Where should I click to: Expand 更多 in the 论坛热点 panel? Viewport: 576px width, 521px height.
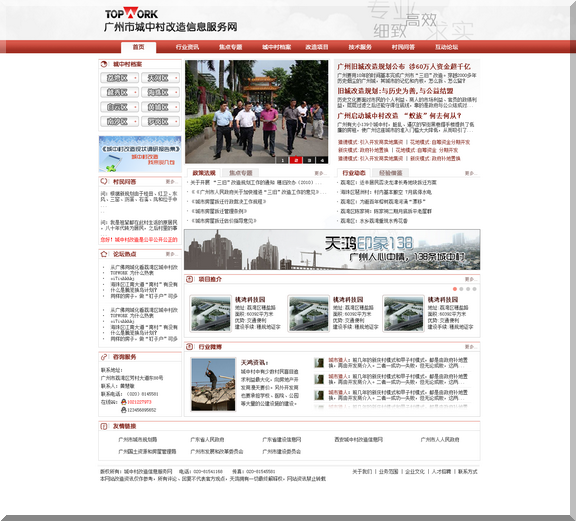pyautogui.click(x=171, y=254)
